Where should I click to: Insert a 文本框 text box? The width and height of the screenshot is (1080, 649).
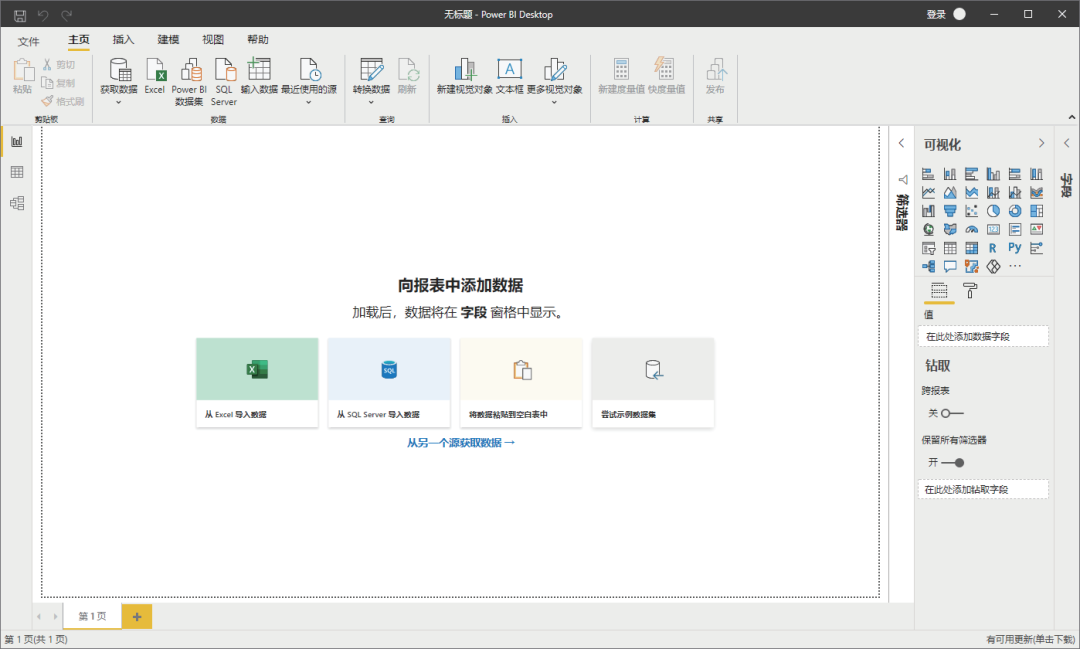[510, 76]
